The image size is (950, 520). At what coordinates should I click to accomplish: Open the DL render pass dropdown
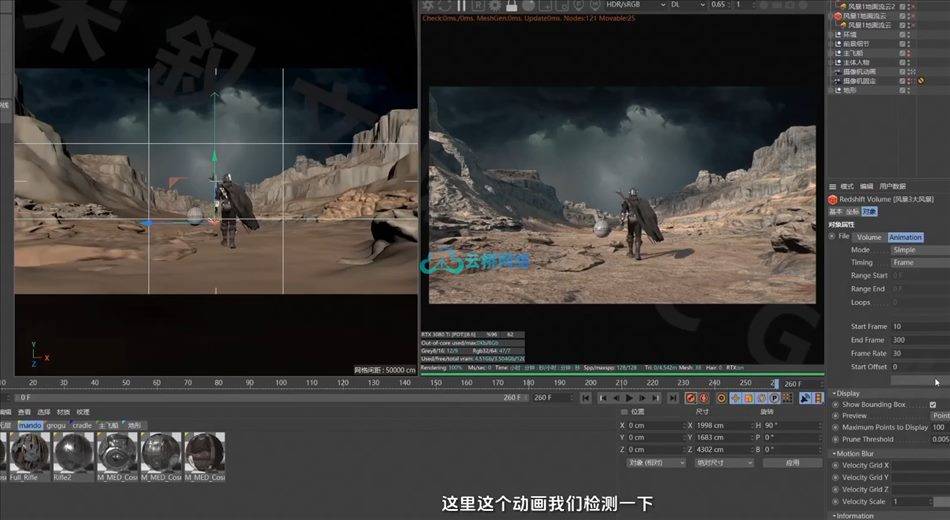688,4
